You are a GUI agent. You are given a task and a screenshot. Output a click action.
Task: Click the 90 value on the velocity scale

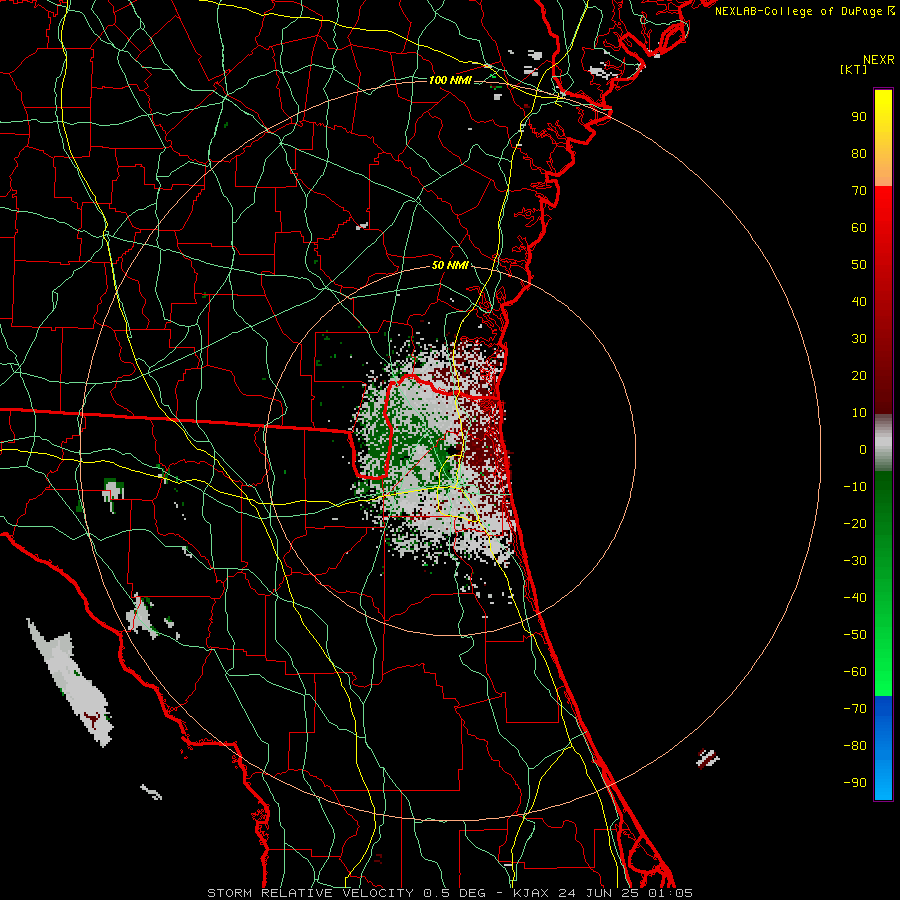pos(859,117)
